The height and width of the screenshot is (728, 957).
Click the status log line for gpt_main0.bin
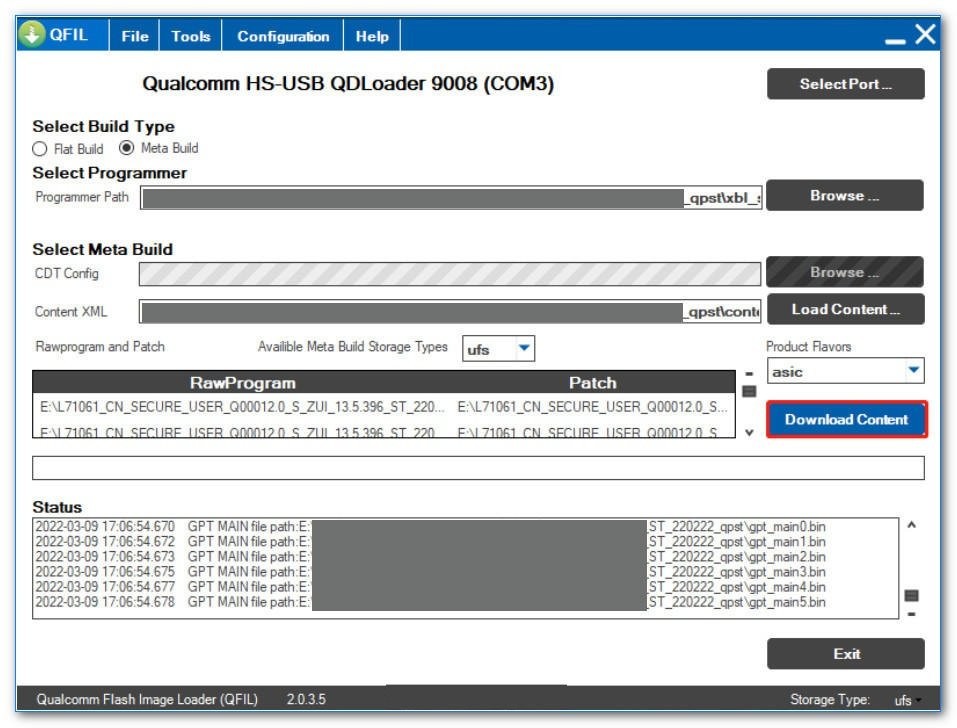click(x=430, y=526)
